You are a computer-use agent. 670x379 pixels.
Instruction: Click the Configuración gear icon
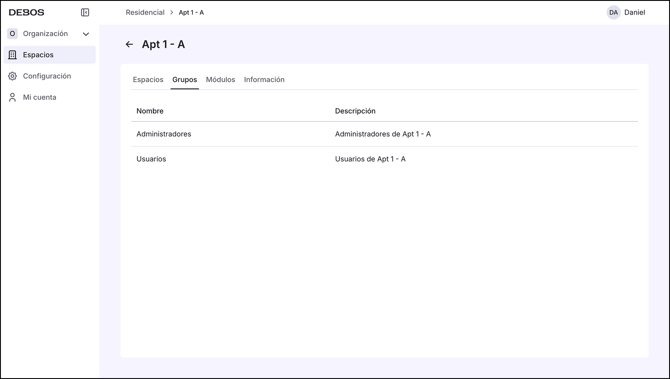(12, 76)
